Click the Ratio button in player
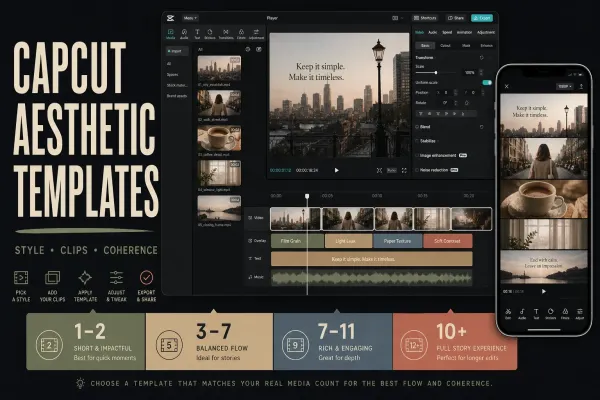The image size is (600, 400). 391,170
